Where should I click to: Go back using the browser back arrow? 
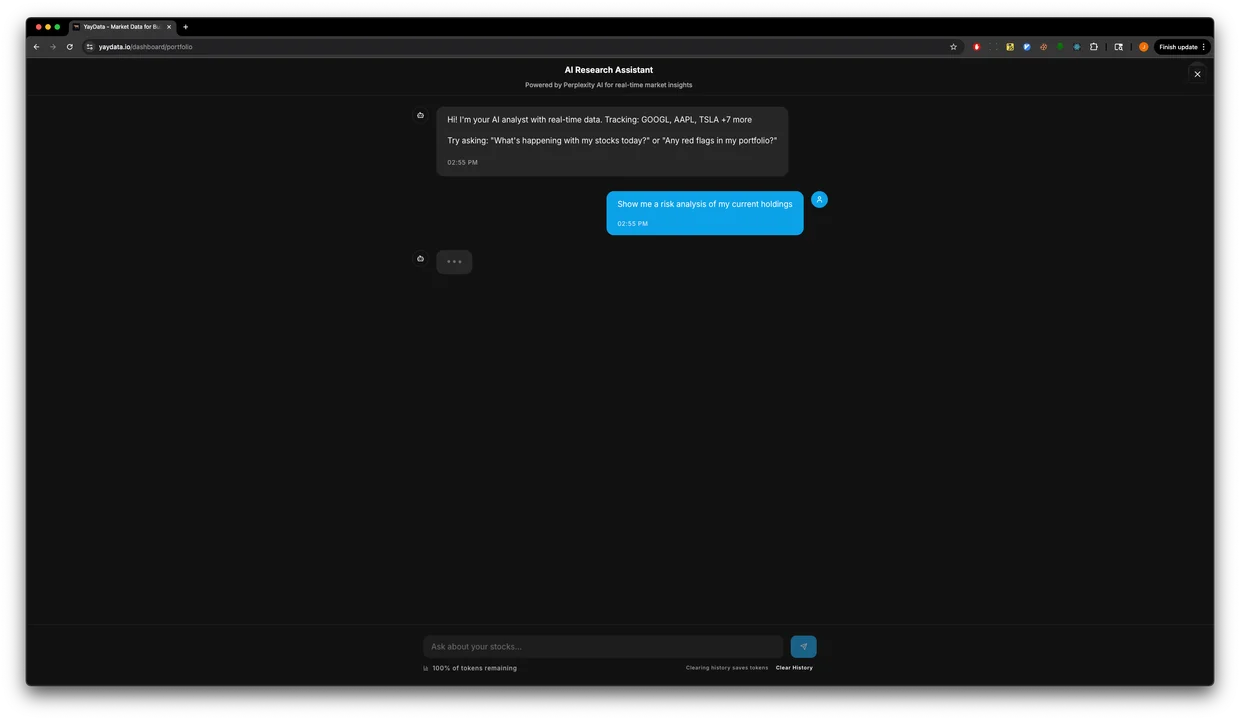click(x=36, y=47)
